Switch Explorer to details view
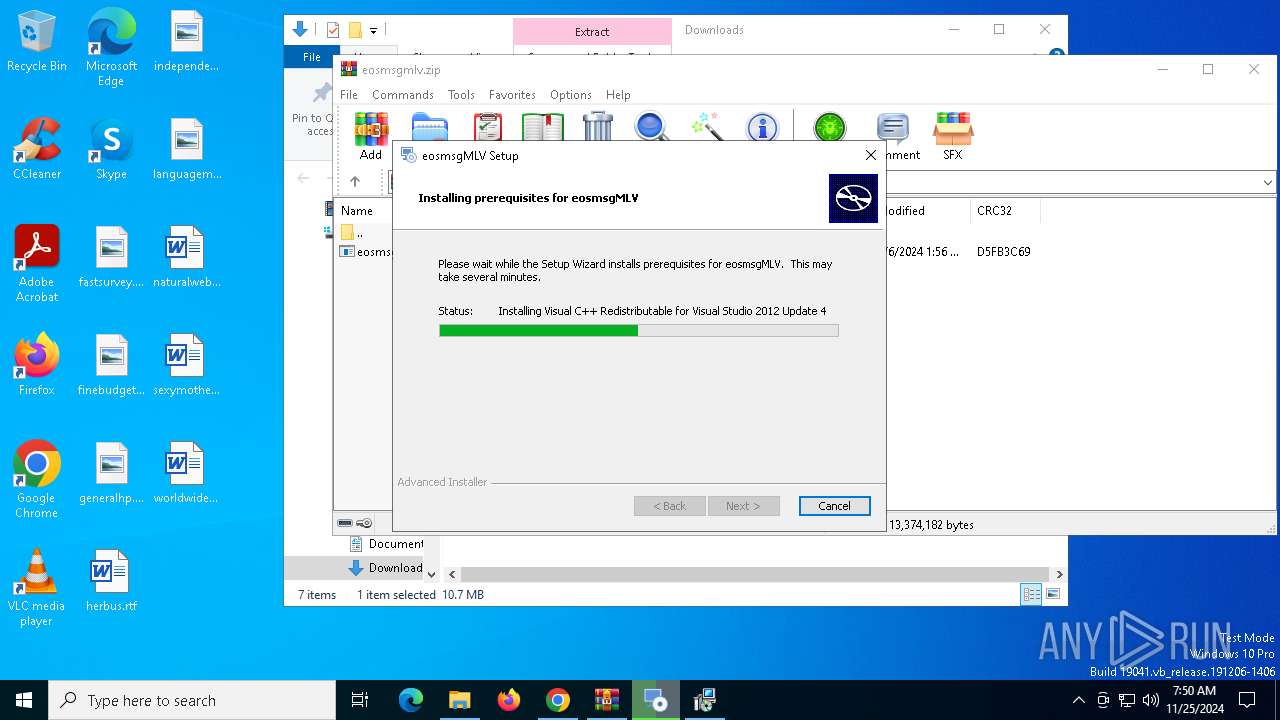 click(1031, 594)
